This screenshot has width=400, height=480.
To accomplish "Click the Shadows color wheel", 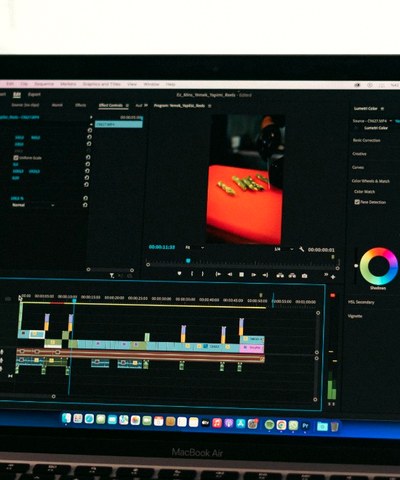I will click(379, 266).
